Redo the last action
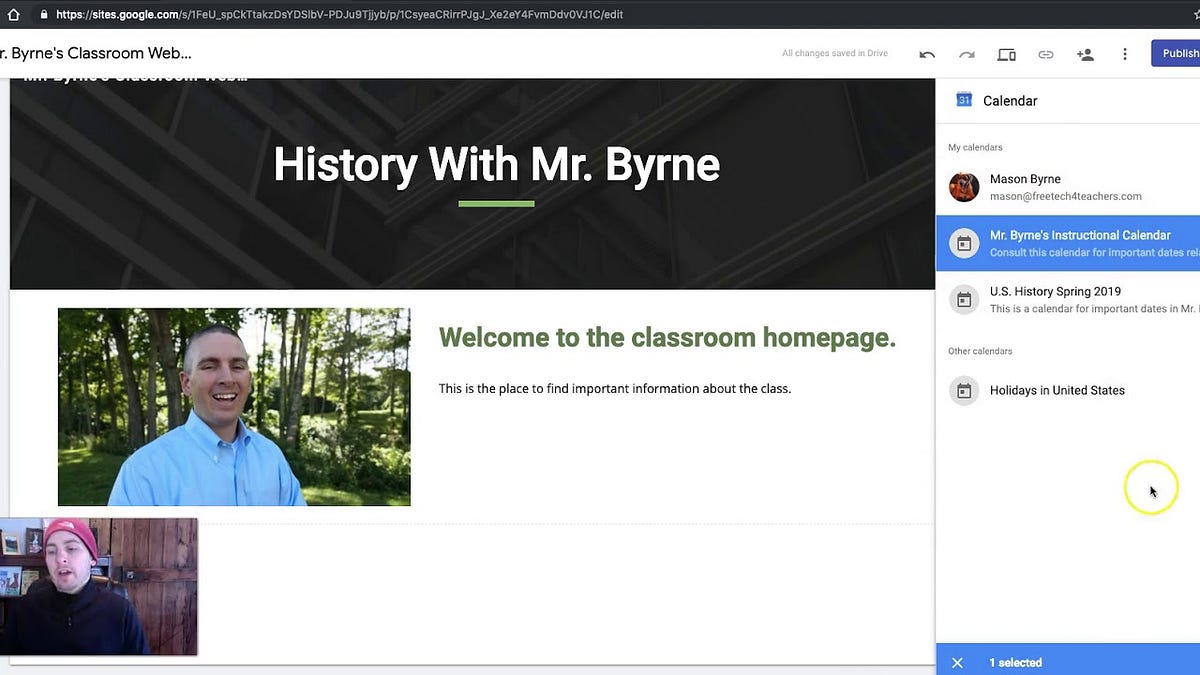1200x675 pixels. (x=966, y=53)
